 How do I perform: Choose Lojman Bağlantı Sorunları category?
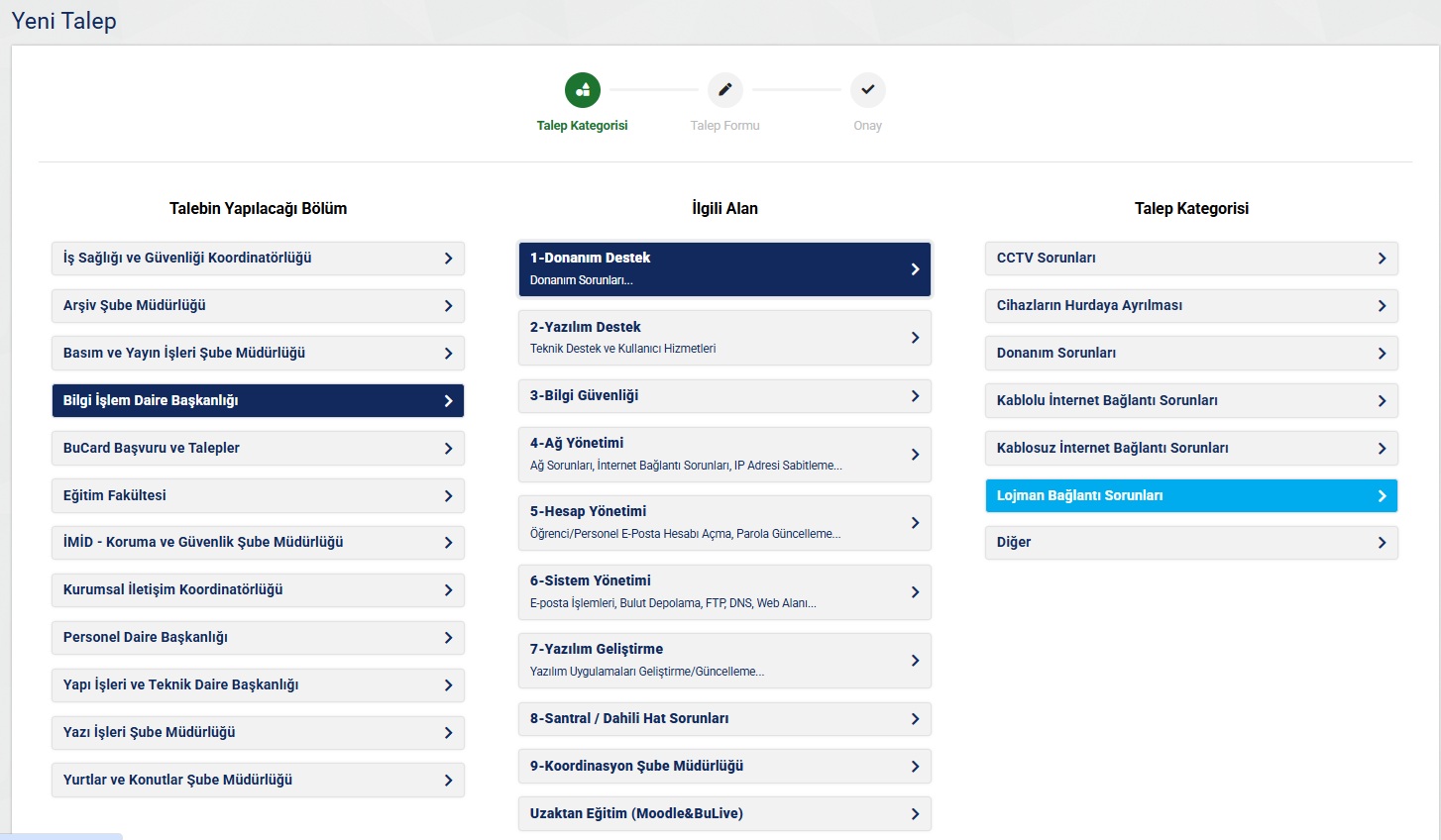click(1190, 496)
